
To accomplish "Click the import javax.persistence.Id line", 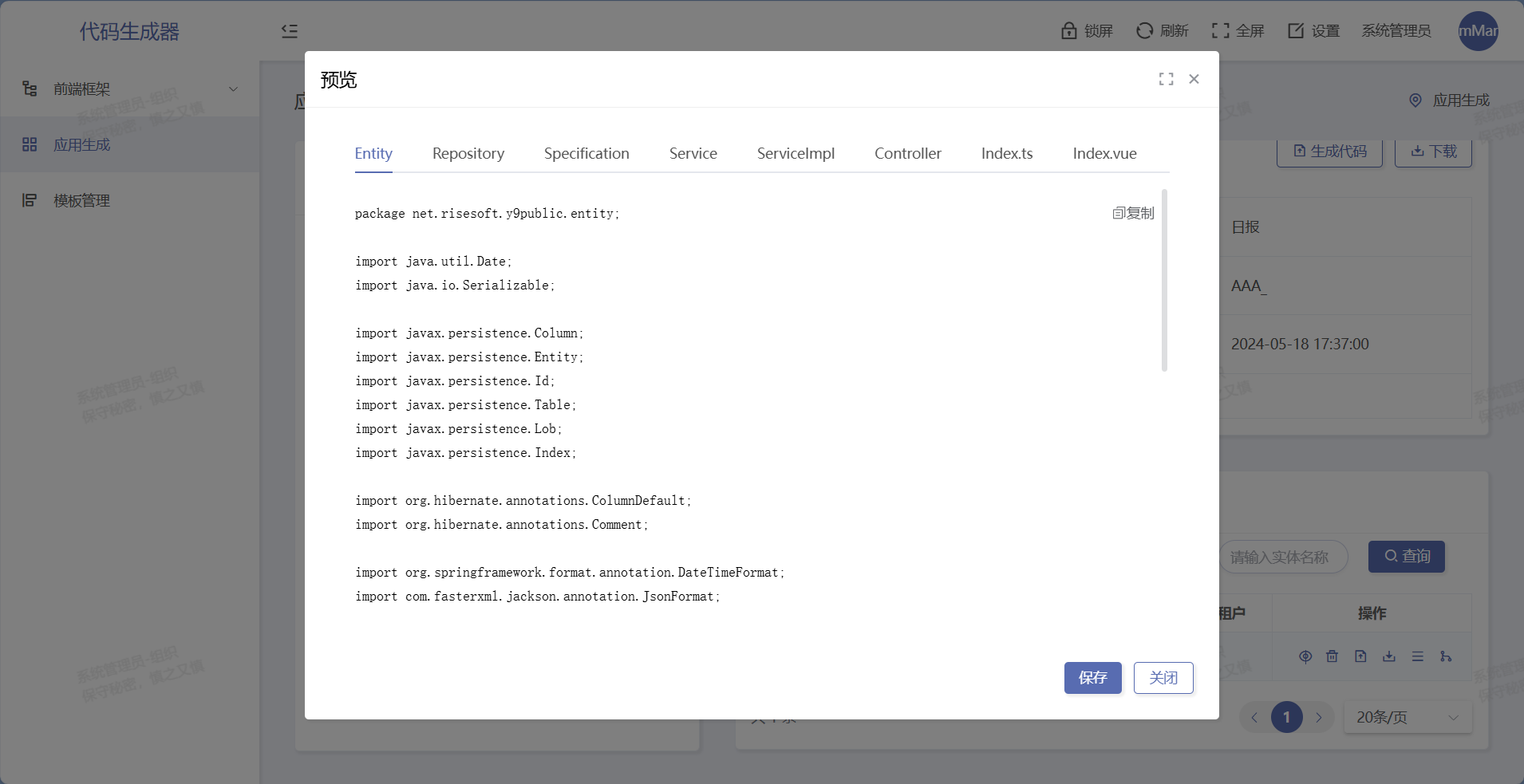I will click(x=455, y=381).
